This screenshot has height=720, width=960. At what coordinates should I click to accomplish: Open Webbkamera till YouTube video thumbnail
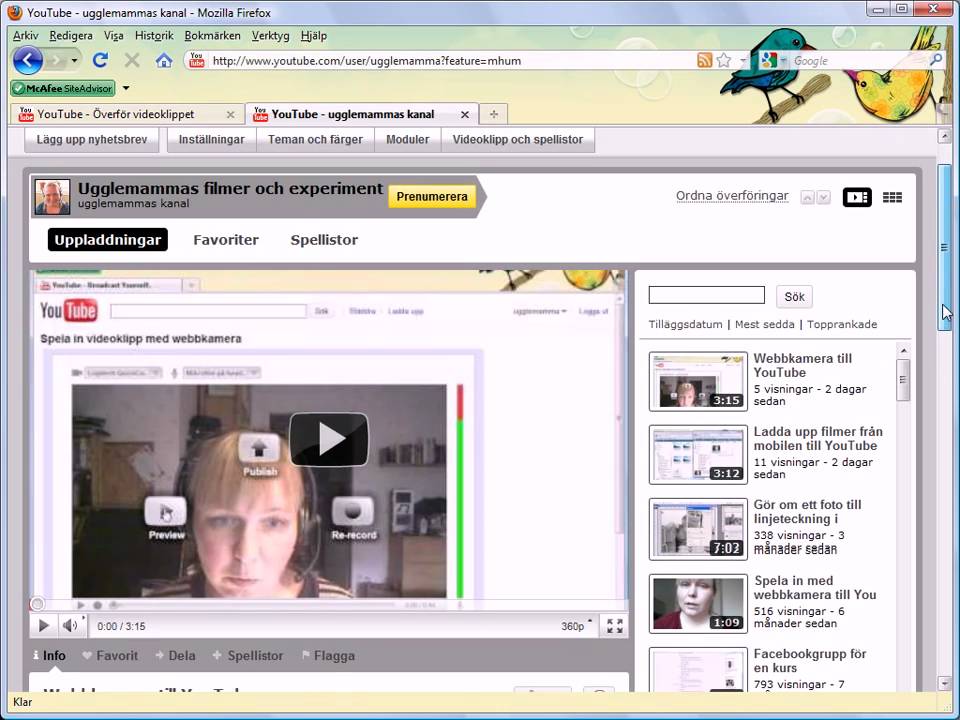(x=698, y=381)
